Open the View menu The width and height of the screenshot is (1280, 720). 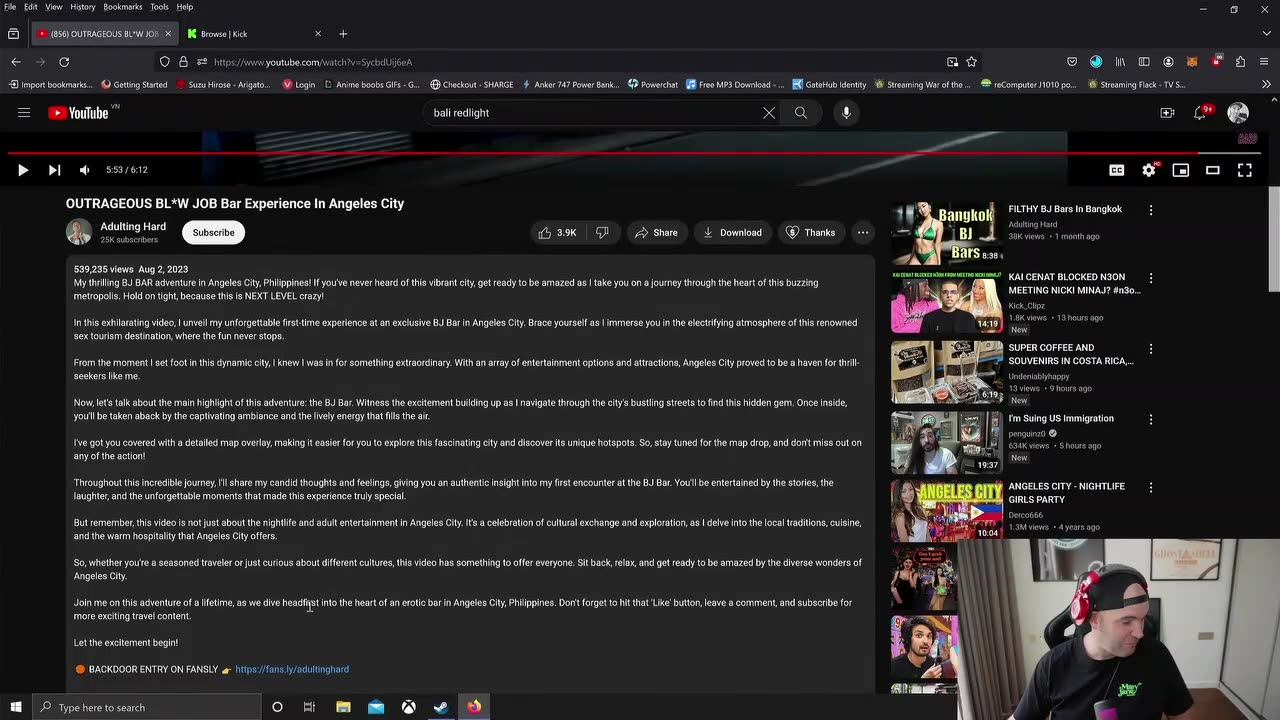[x=54, y=7]
